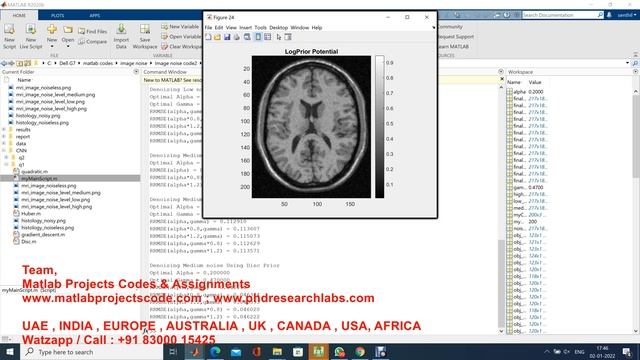Toggle Edit Plot arrow in figure toolbar
The width and height of the screenshot is (640, 360).
pos(279,37)
